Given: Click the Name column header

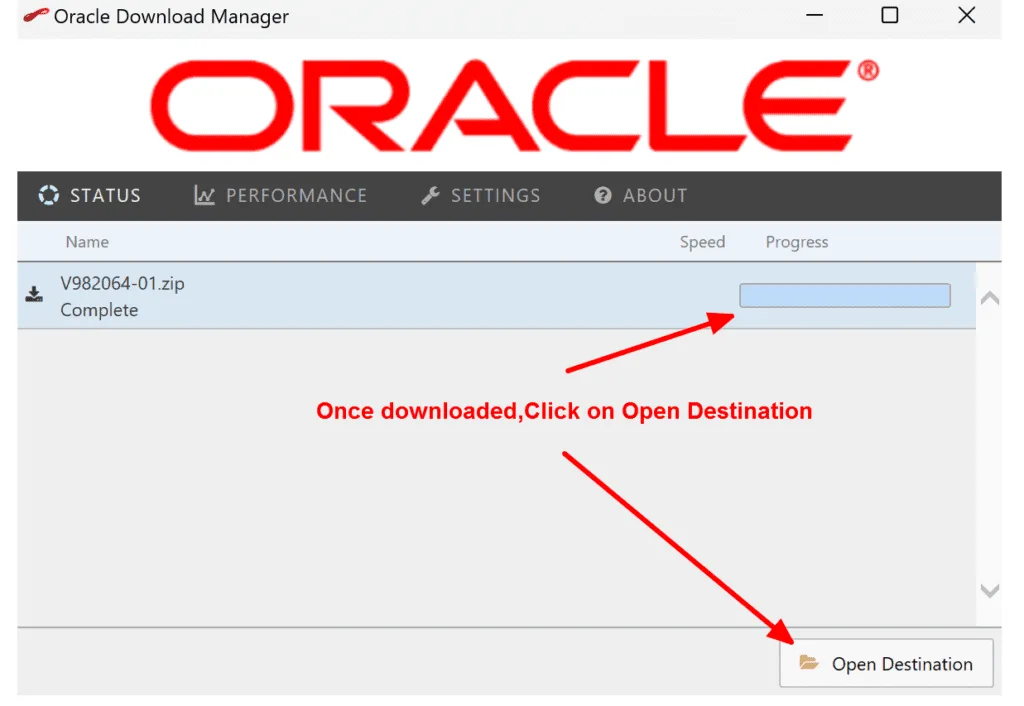Looking at the screenshot, I should [87, 242].
